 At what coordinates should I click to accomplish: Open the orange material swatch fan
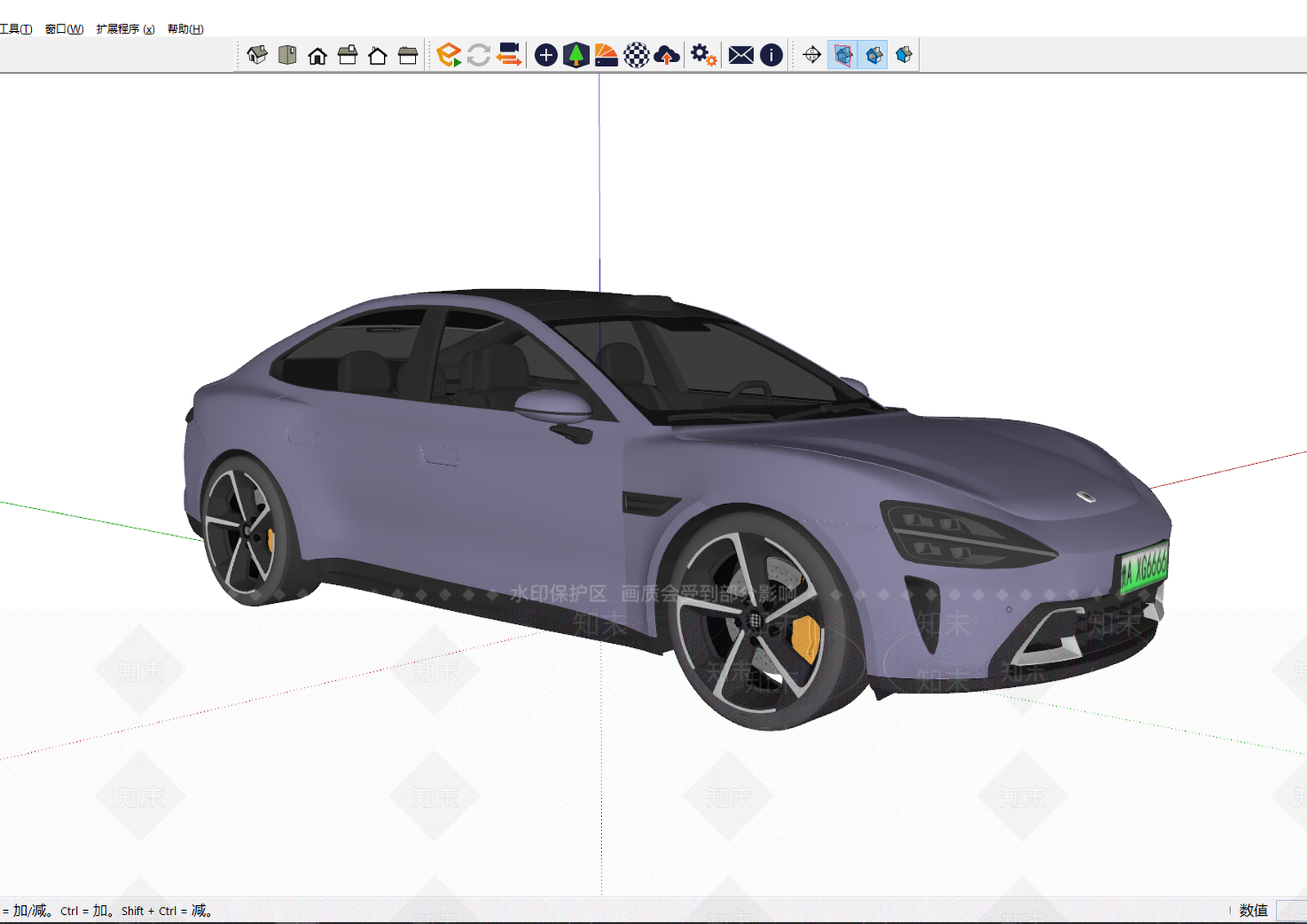point(606,55)
